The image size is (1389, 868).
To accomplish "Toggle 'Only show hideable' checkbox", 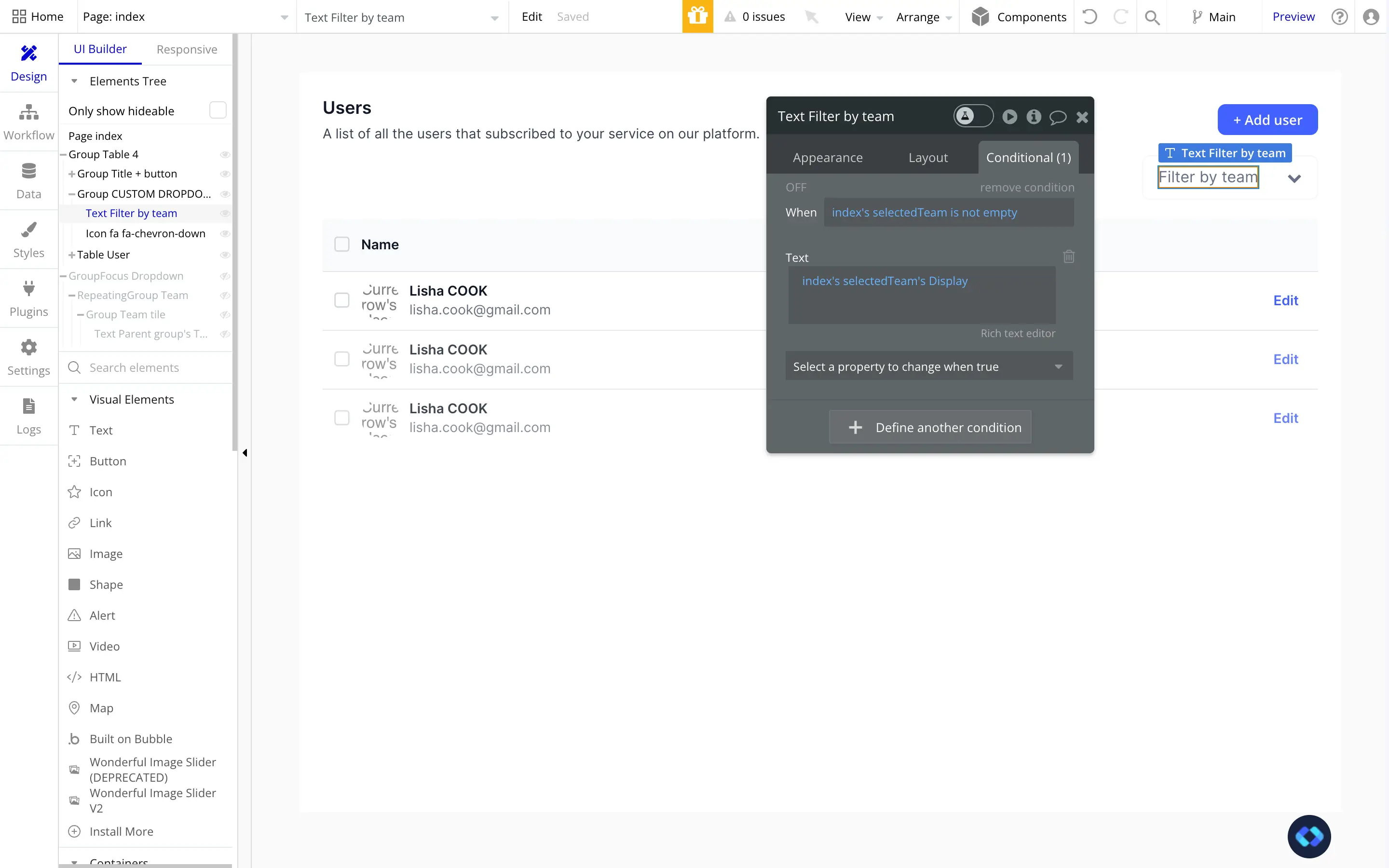I will pyautogui.click(x=219, y=110).
